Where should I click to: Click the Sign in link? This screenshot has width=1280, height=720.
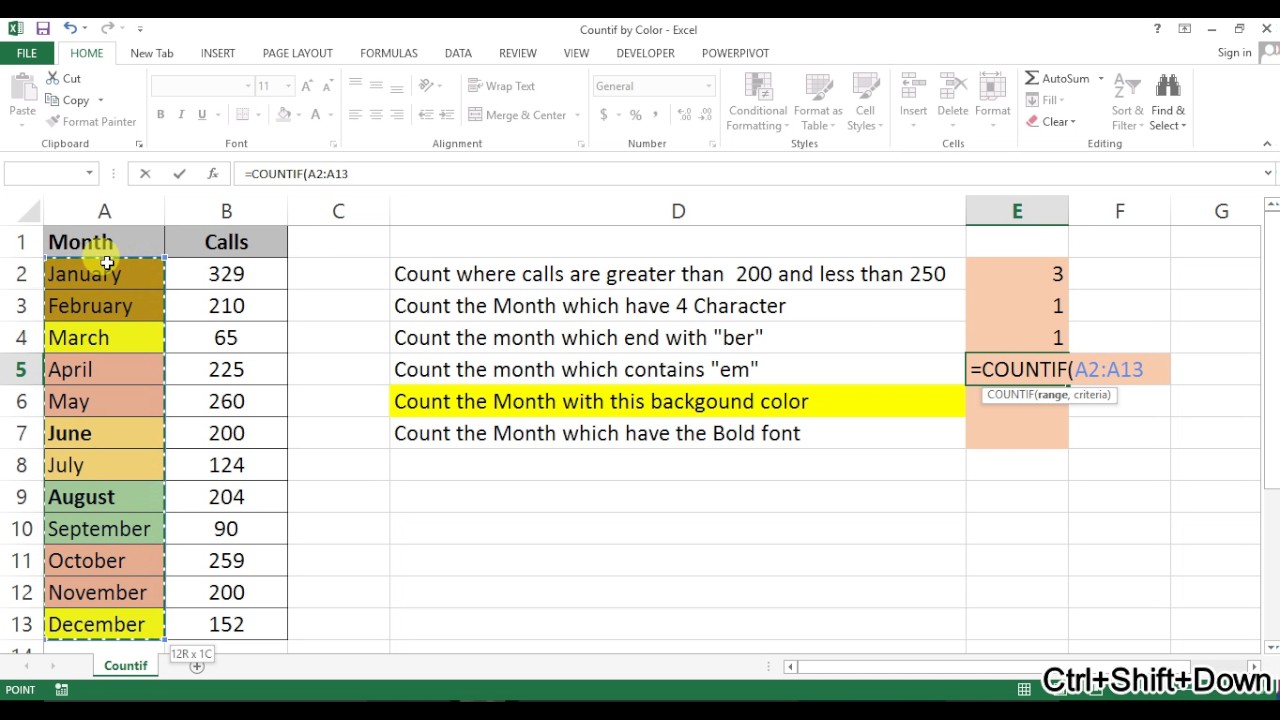[1235, 53]
